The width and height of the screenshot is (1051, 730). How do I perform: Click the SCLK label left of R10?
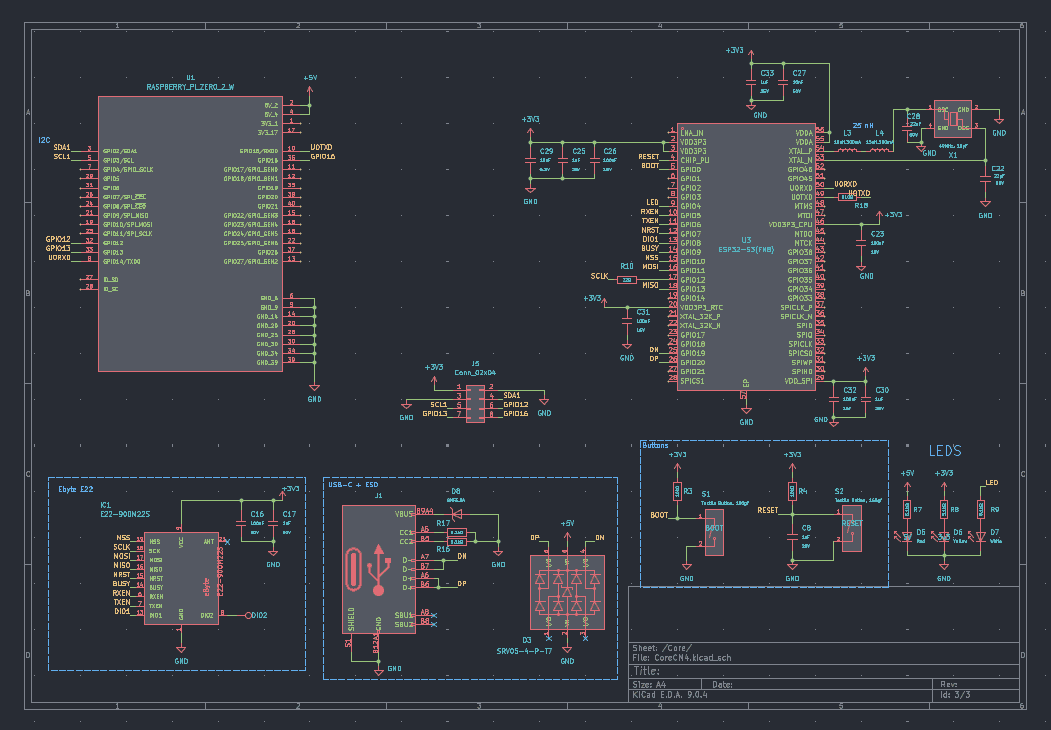point(600,276)
